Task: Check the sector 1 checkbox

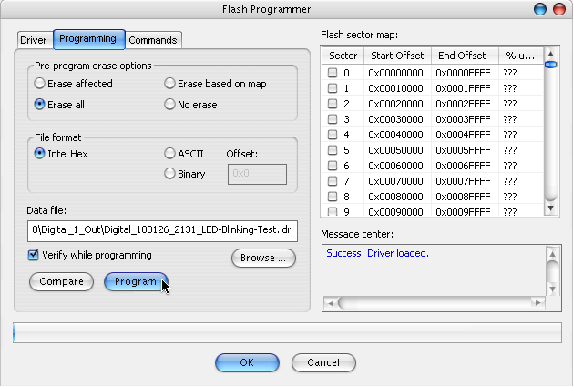Action: click(x=332, y=88)
